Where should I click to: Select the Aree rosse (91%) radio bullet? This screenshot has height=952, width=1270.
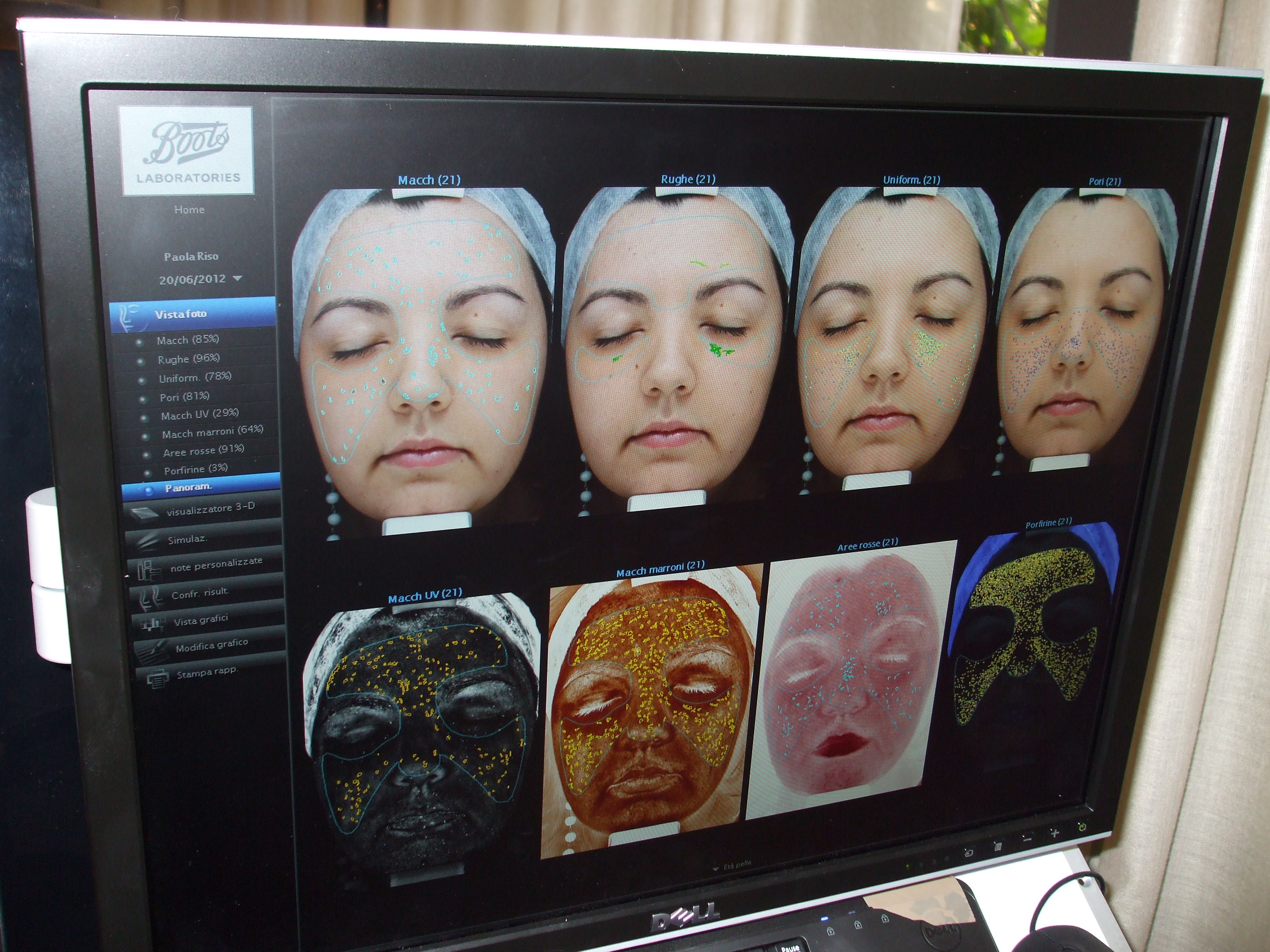pyautogui.click(x=147, y=454)
